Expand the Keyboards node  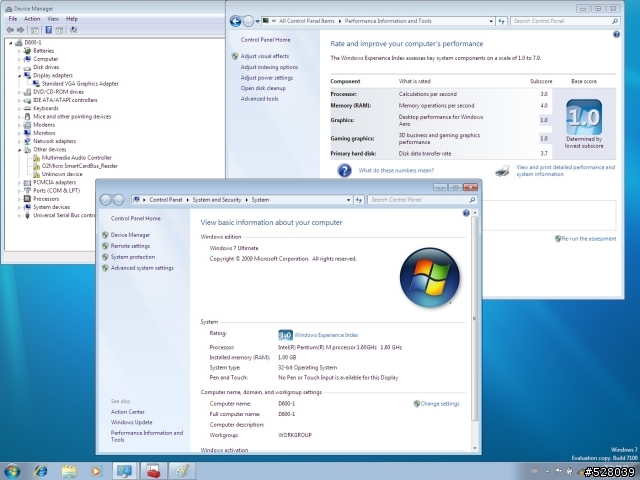tap(19, 109)
